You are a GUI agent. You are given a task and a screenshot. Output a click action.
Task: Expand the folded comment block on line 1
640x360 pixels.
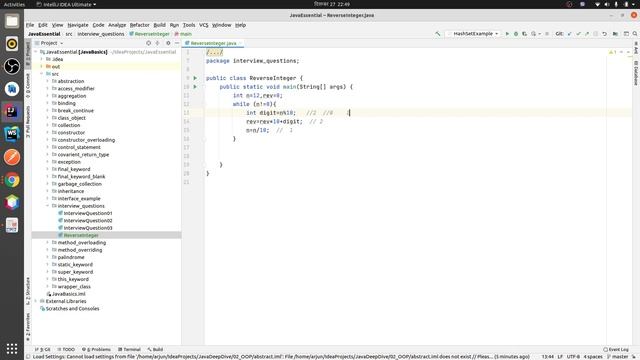214,52
